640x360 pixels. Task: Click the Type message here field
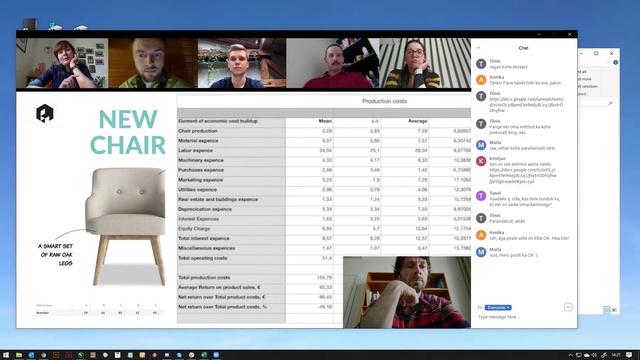[x=518, y=317]
